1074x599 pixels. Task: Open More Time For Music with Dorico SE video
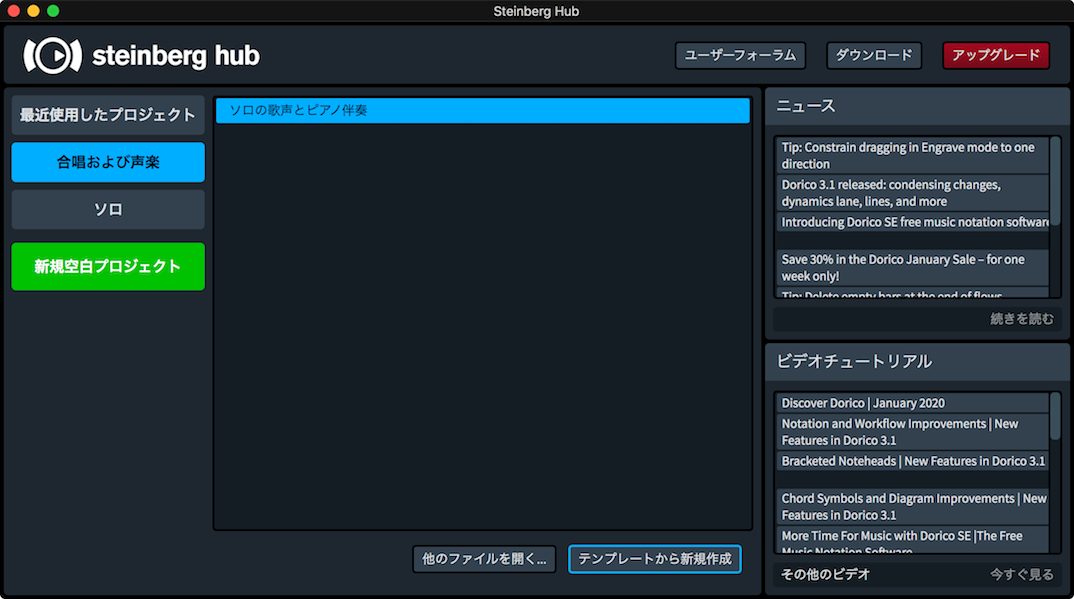tap(912, 540)
